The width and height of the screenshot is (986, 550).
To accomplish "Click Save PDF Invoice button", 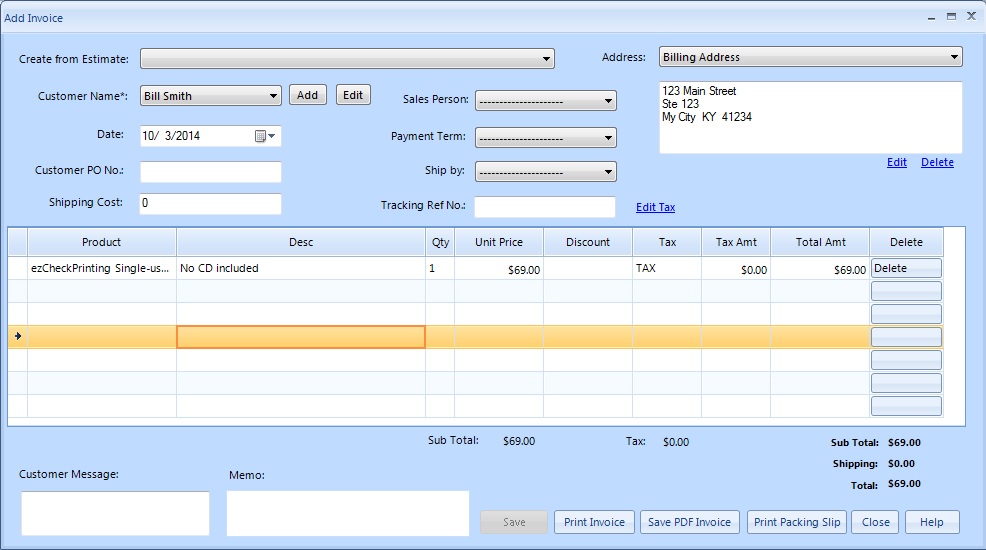I will pyautogui.click(x=690, y=522).
